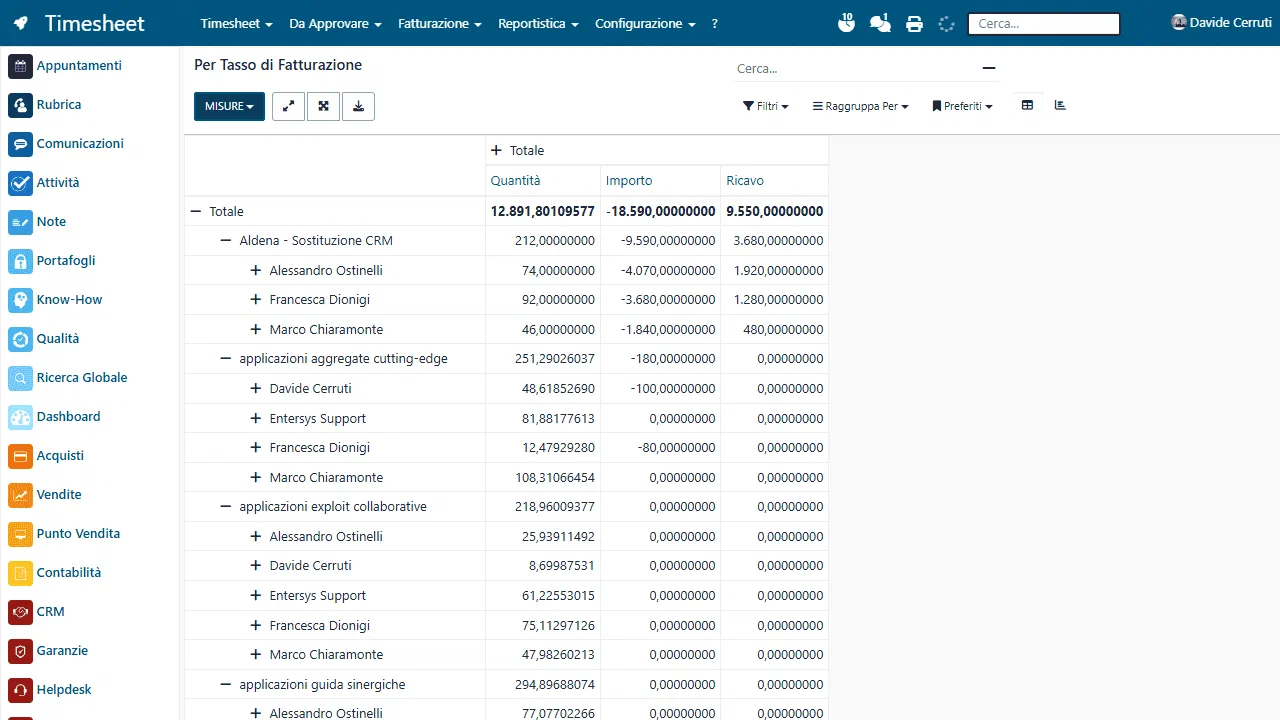1280x720 pixels.
Task: Click the top navbar search field
Action: [1044, 24]
